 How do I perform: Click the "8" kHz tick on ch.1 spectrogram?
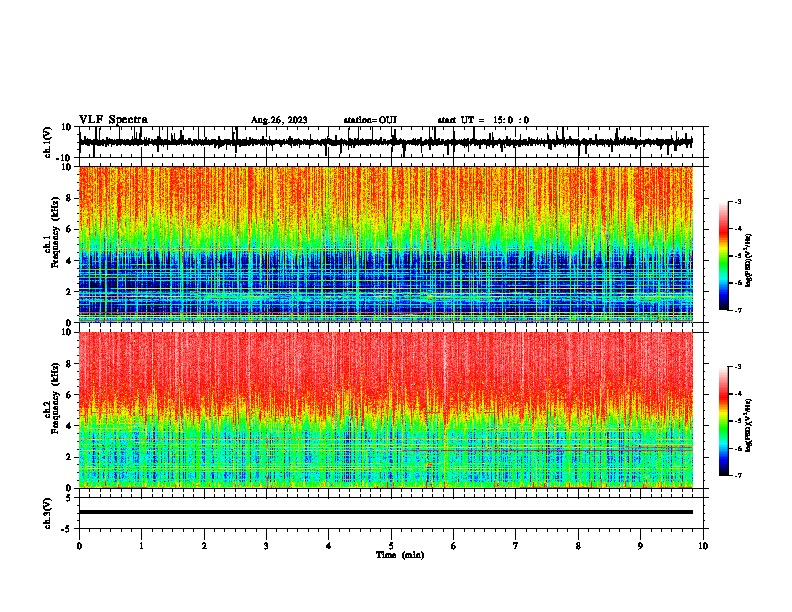[x=69, y=198]
